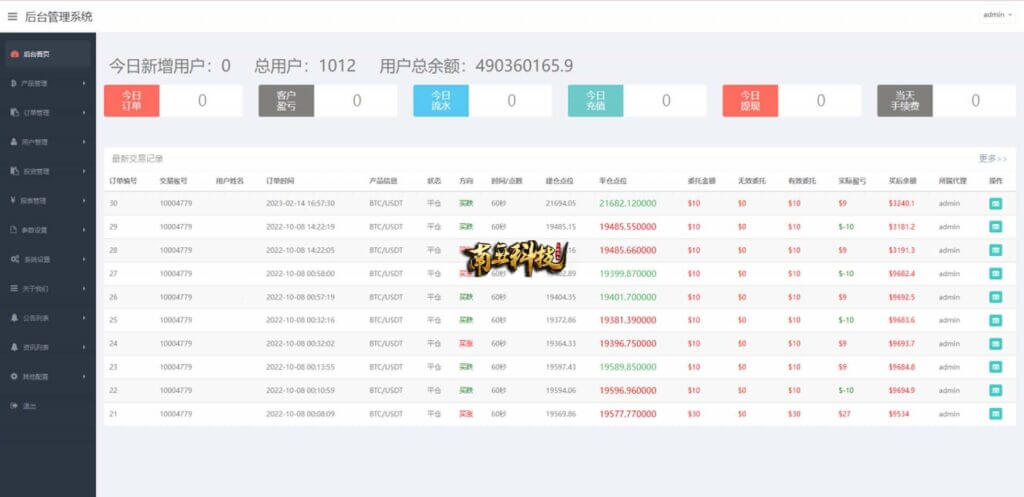Click the ¥ yen icon in the sidebar

coord(14,200)
